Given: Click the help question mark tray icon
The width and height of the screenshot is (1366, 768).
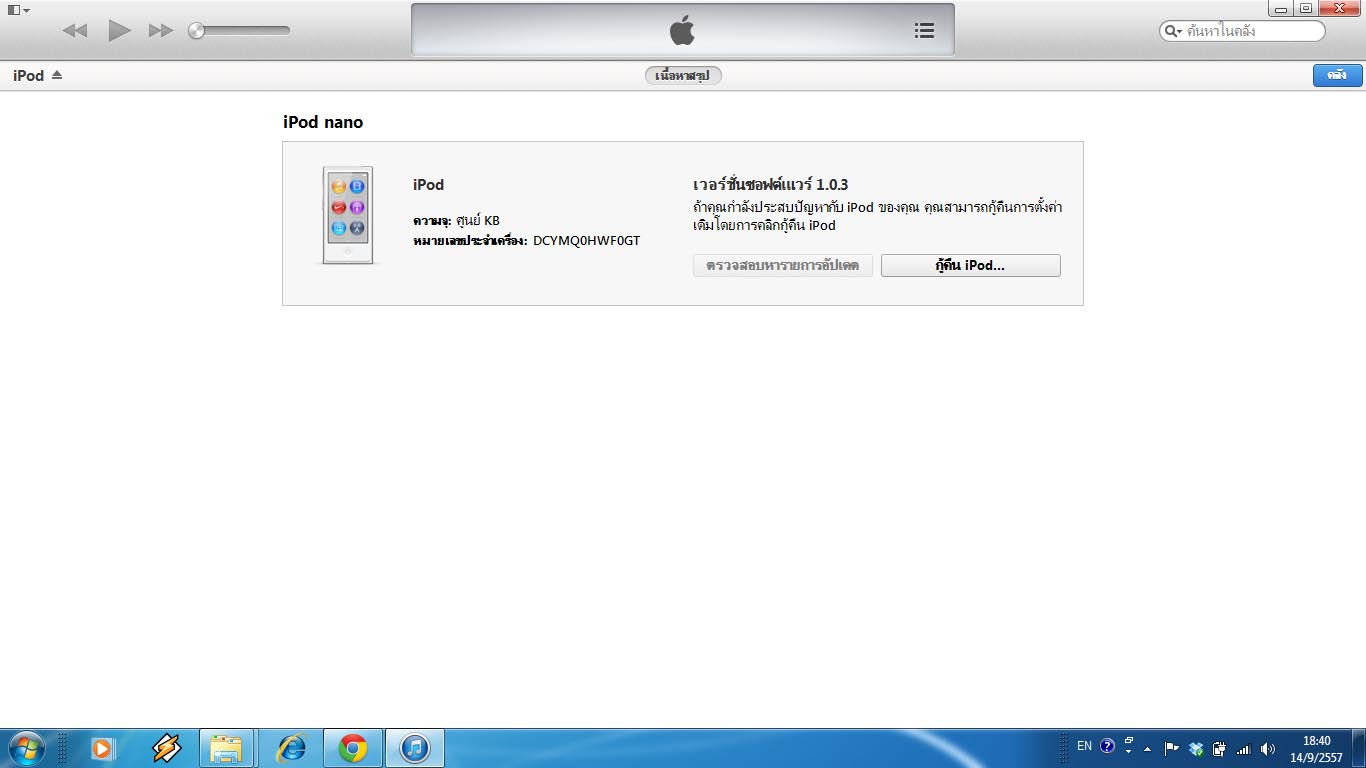Looking at the screenshot, I should 1107,746.
